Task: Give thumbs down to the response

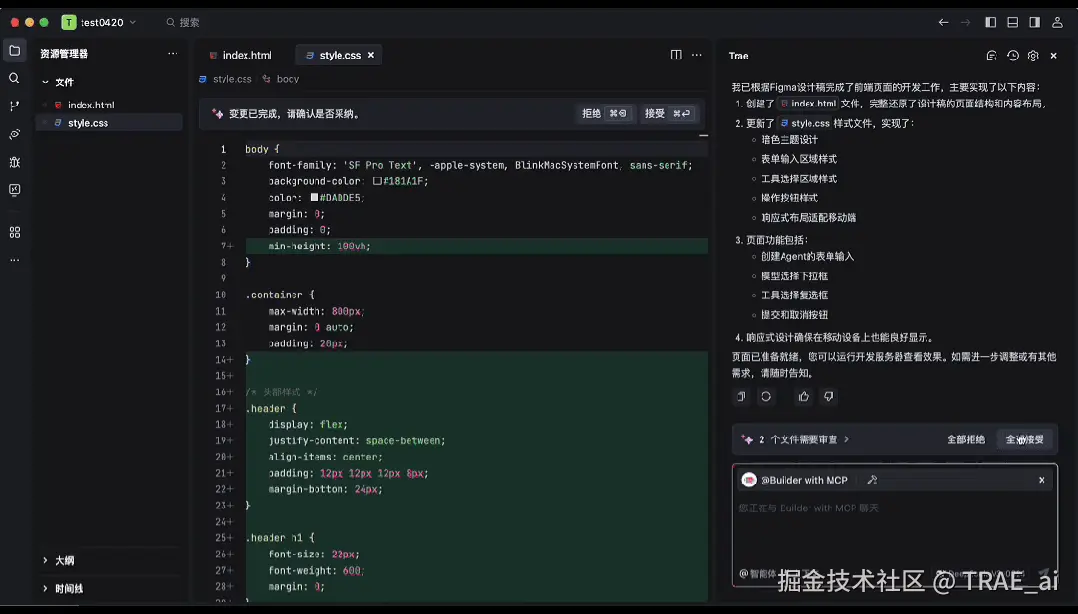Action: click(x=828, y=397)
